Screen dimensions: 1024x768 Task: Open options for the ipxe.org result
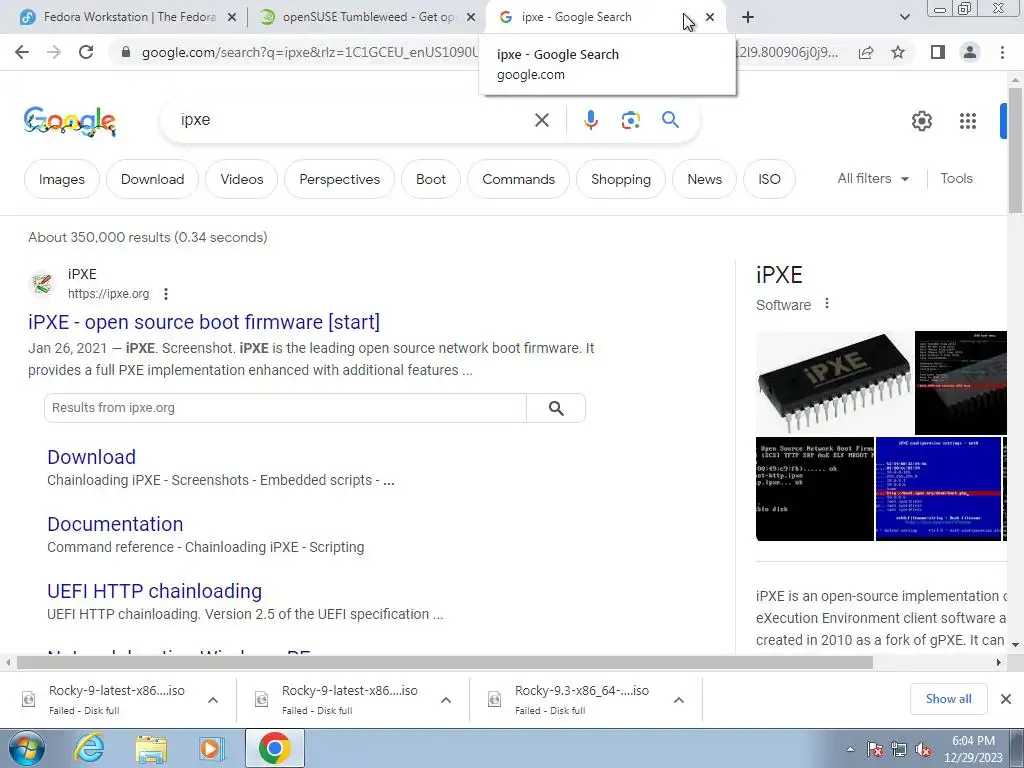[166, 294]
